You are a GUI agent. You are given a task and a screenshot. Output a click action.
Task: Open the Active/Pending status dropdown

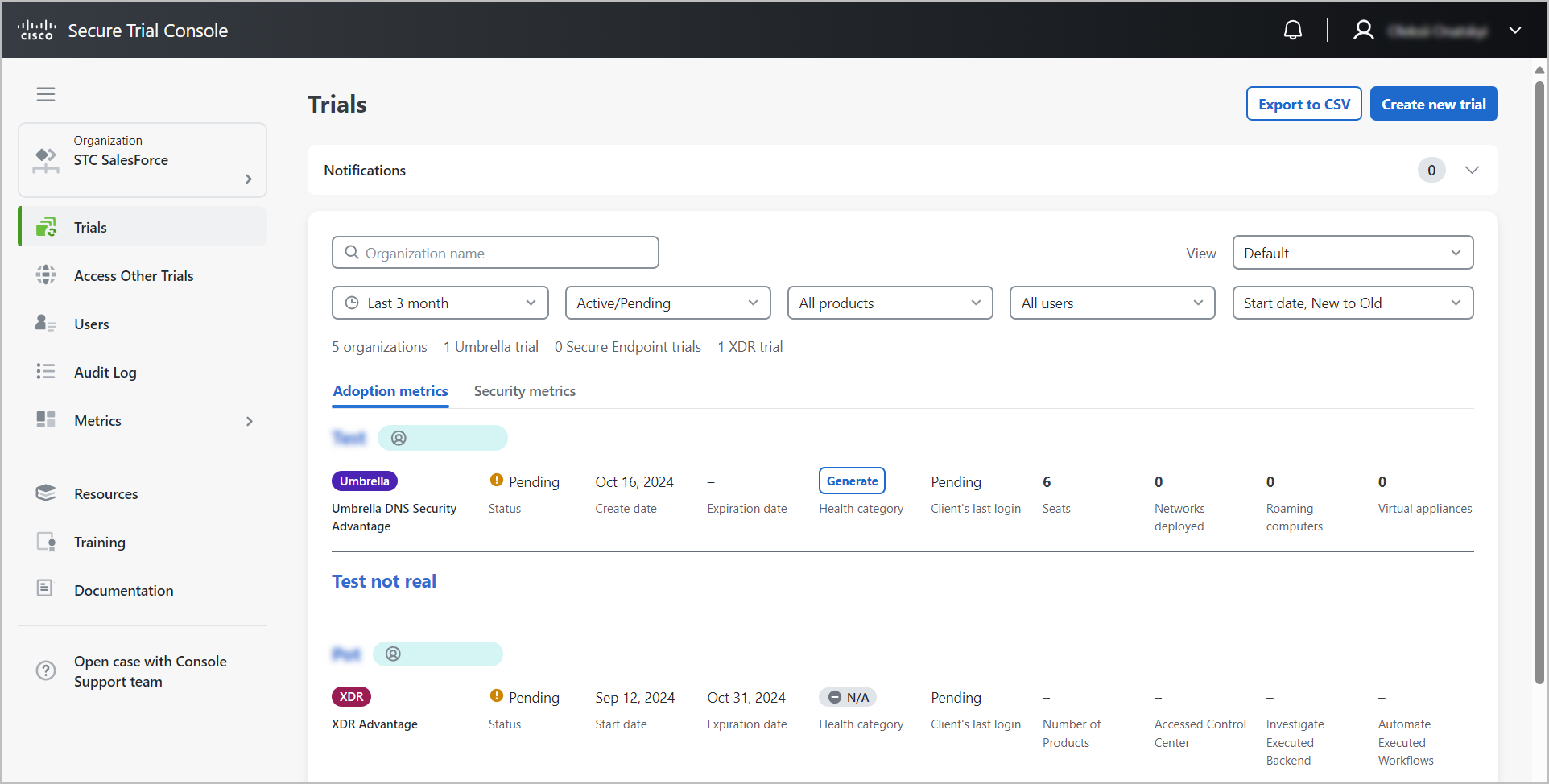[x=668, y=303]
